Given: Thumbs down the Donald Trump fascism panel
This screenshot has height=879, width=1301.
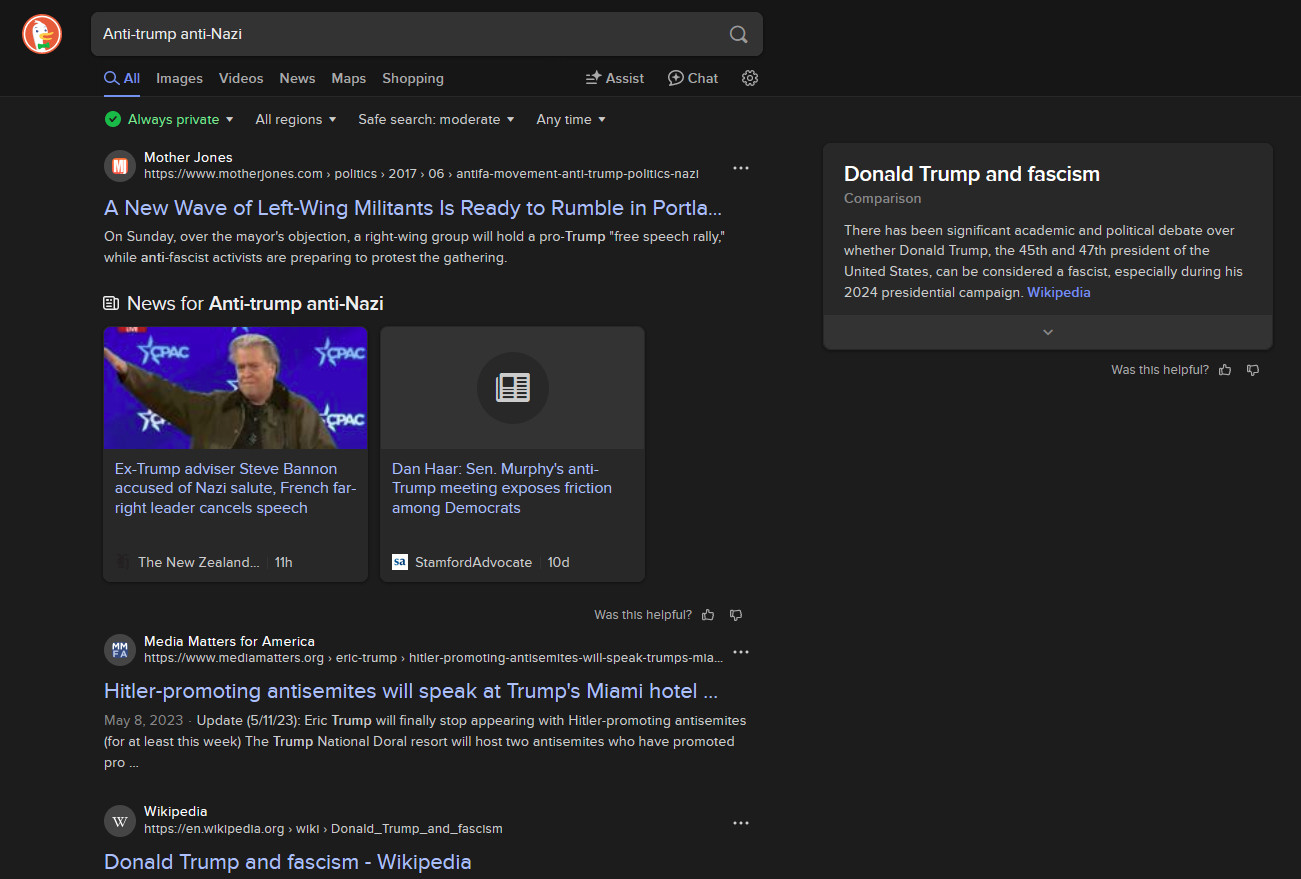Looking at the screenshot, I should (x=1253, y=370).
